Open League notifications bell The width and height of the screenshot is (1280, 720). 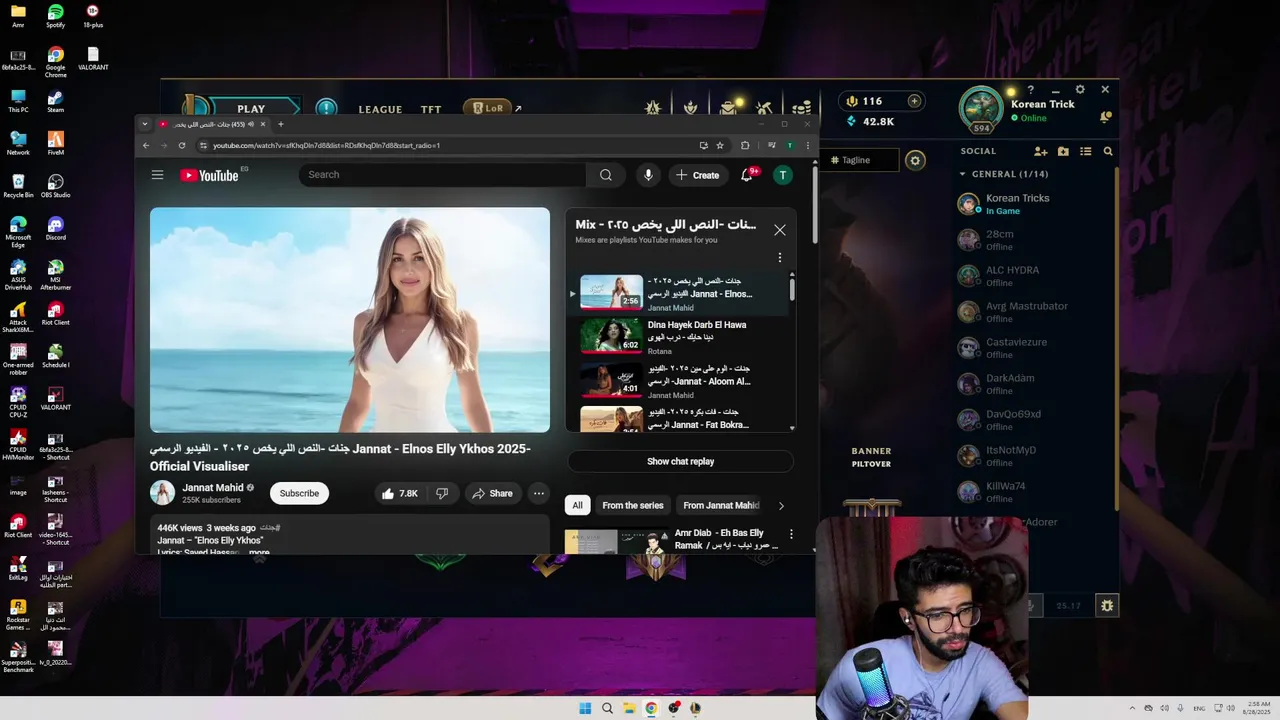click(1106, 117)
